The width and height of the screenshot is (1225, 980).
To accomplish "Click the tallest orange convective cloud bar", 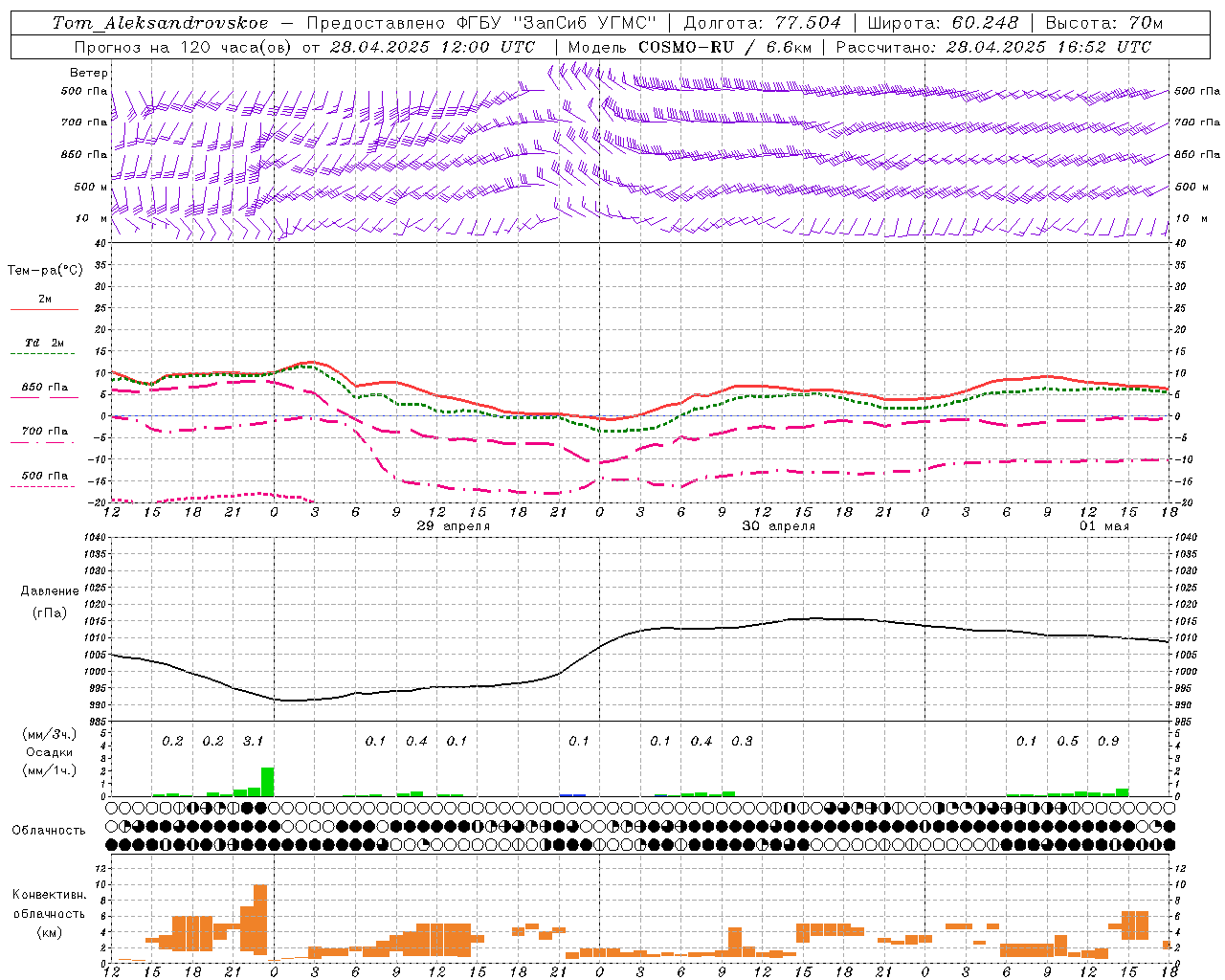I will coord(260,920).
